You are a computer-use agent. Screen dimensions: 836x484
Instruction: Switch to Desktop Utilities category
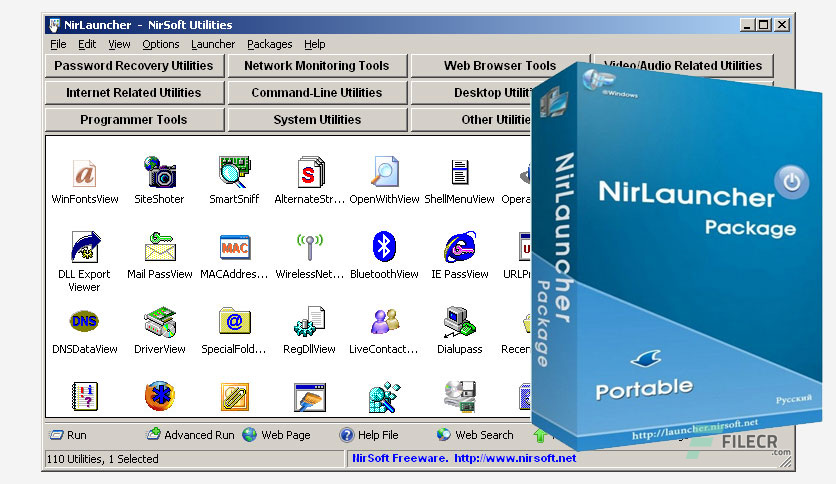[x=472, y=93]
